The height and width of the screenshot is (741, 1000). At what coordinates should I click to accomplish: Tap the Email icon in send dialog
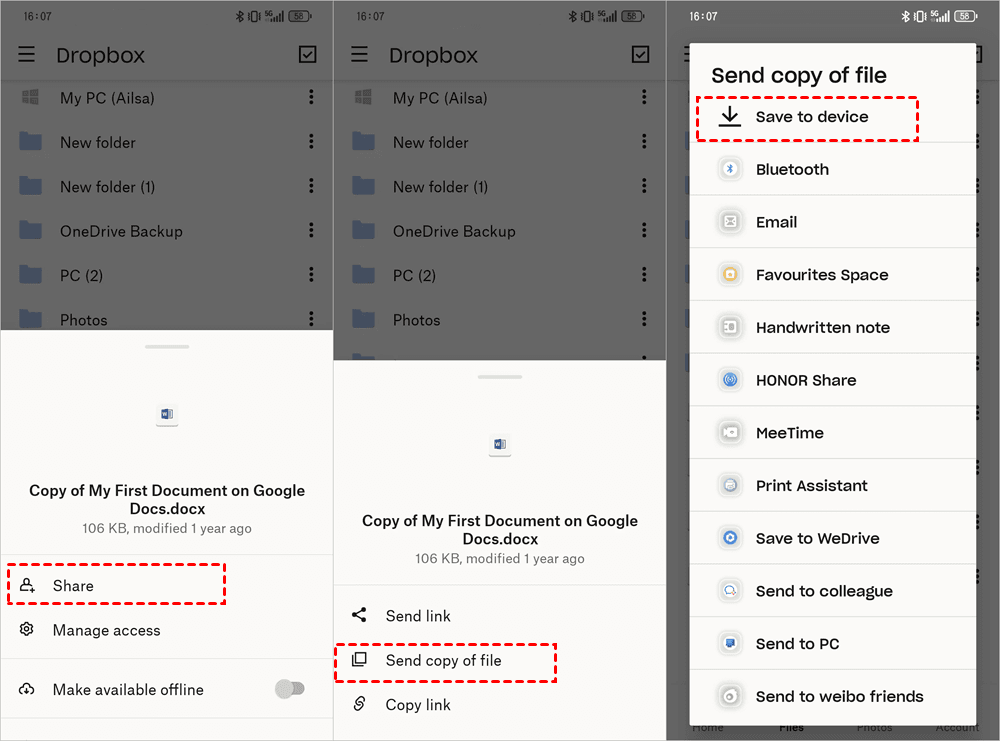pyautogui.click(x=730, y=221)
